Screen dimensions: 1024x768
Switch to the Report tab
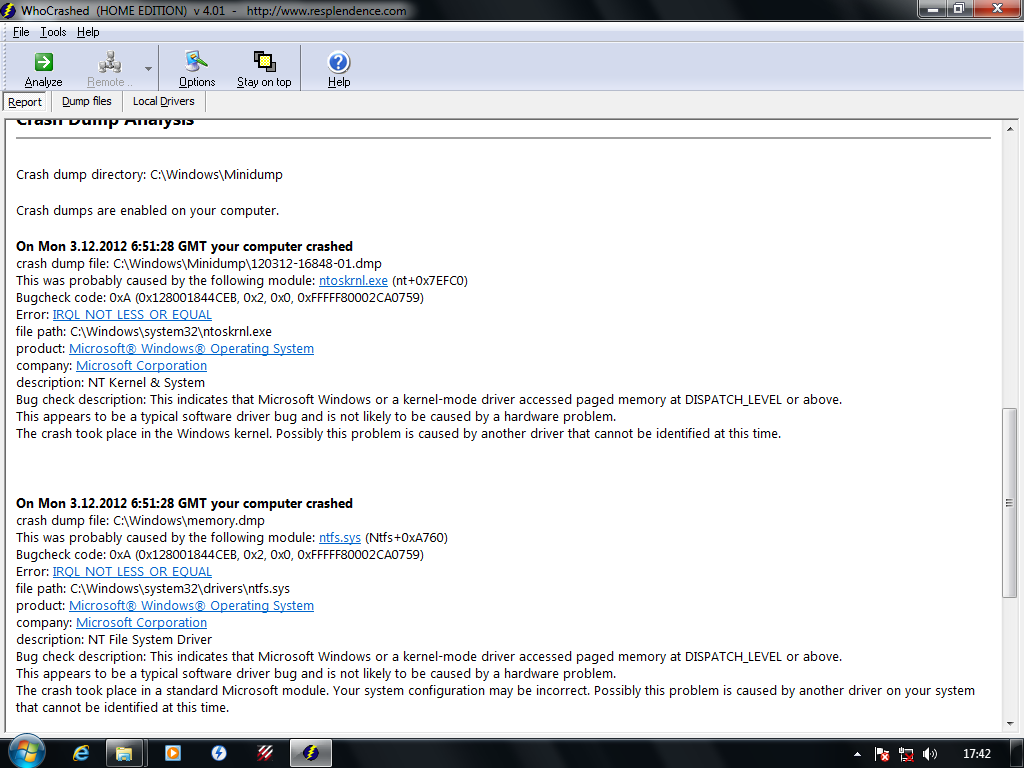25,102
